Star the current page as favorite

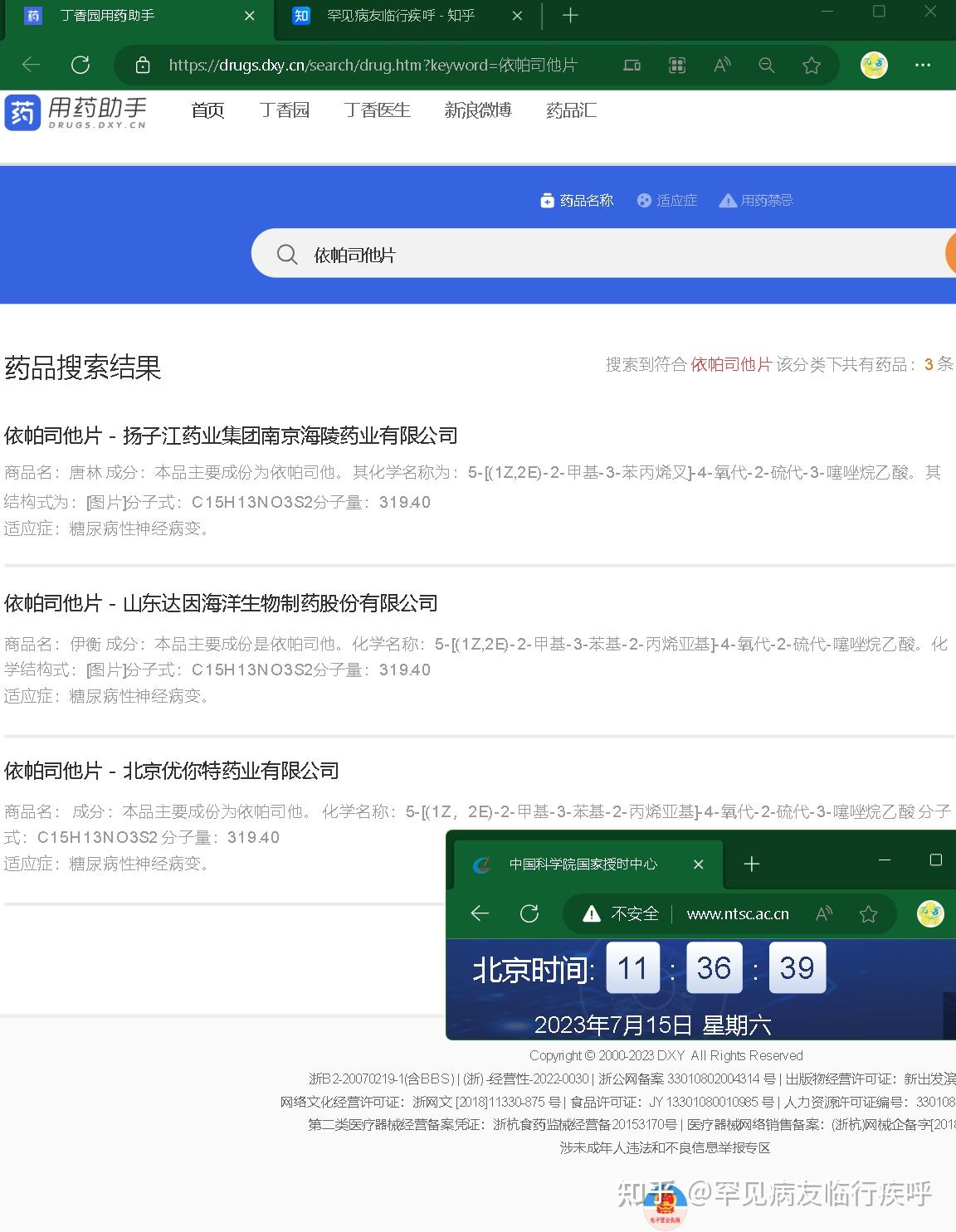(x=811, y=65)
